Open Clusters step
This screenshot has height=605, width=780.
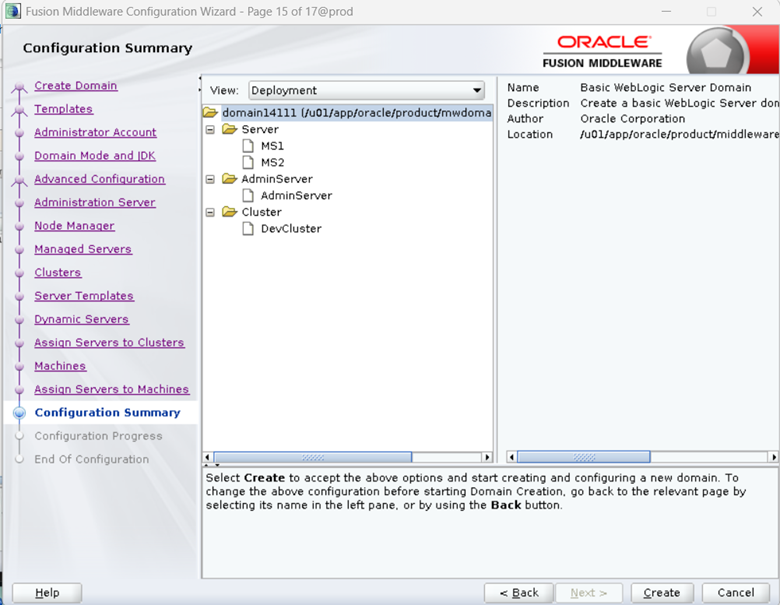(58, 273)
